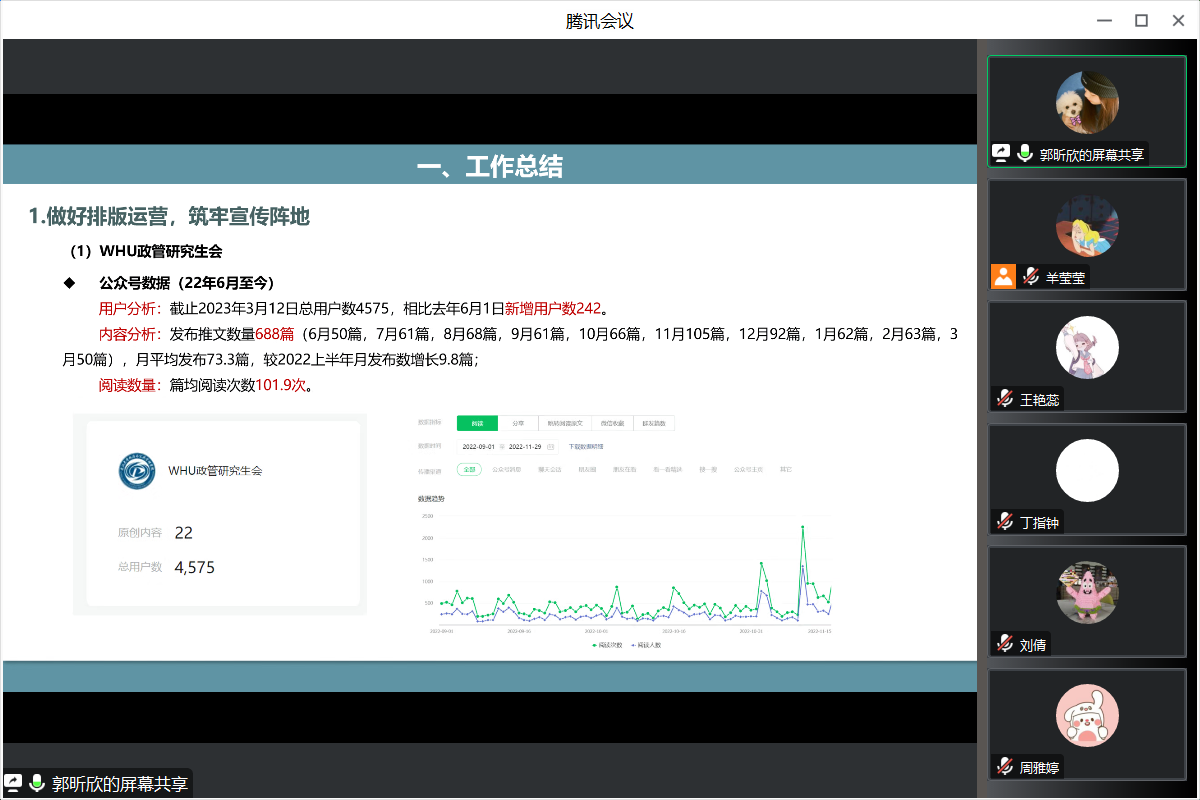Select 丁指钟's blank white avatar
Viewport: 1200px width, 800px height.
[1087, 470]
